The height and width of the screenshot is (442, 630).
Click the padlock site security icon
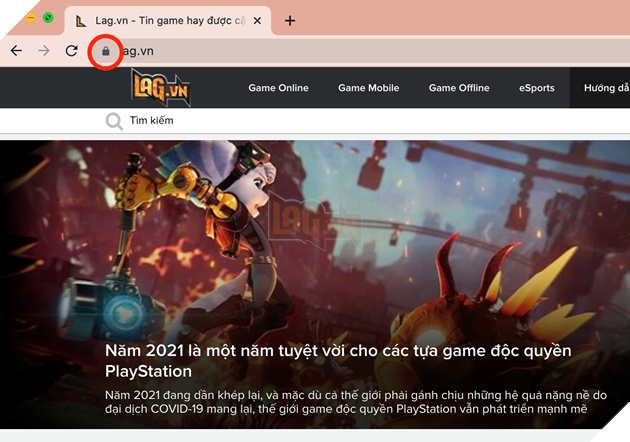point(106,51)
